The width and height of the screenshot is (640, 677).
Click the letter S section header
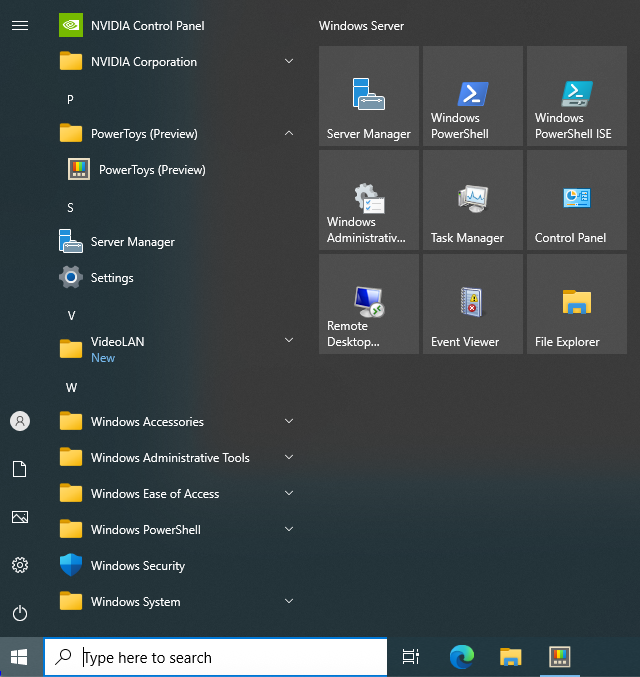(x=70, y=208)
